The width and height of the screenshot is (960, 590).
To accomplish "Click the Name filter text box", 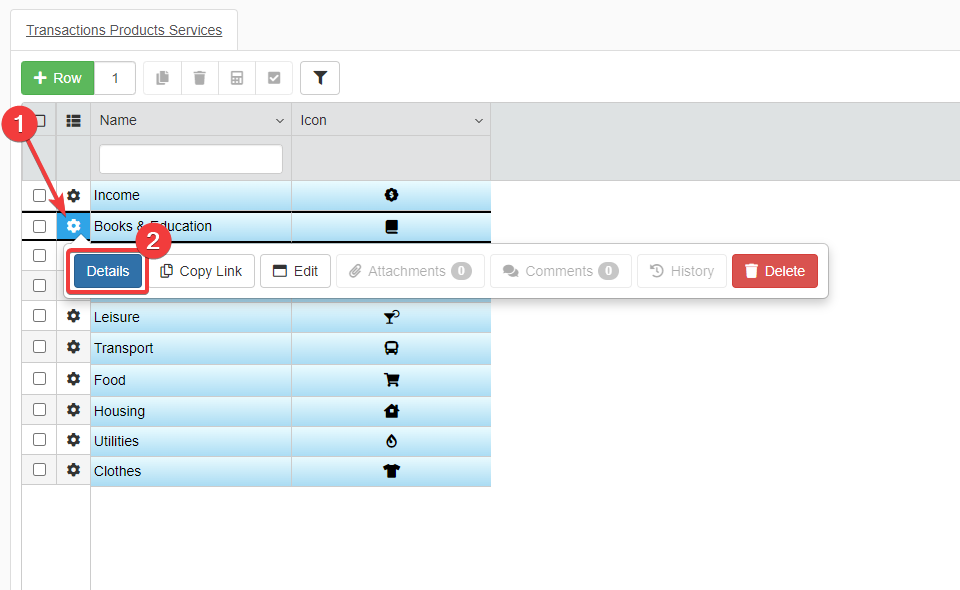I will pyautogui.click(x=191, y=159).
